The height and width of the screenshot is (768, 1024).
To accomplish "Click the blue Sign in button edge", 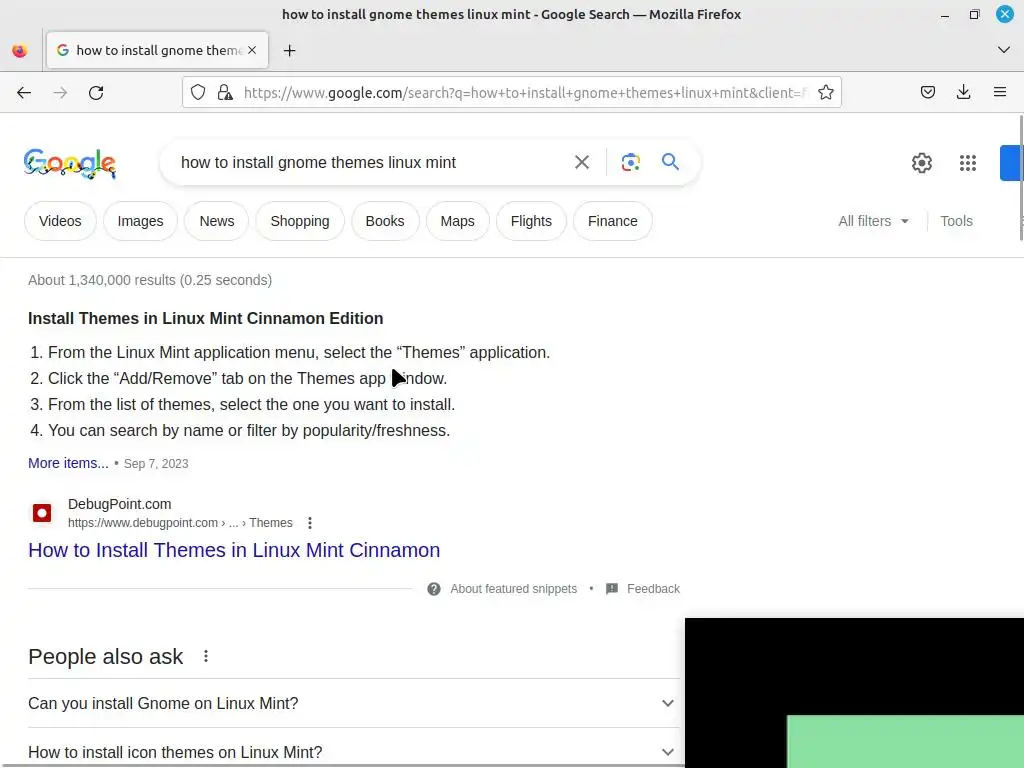I will 1012,163.
